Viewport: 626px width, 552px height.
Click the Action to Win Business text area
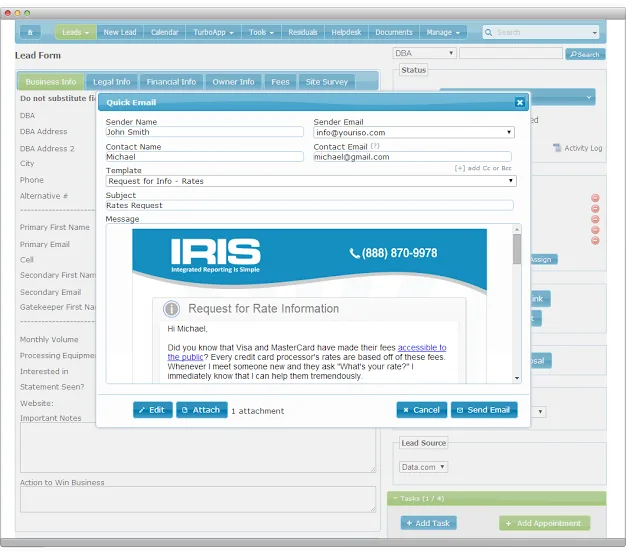(198, 499)
